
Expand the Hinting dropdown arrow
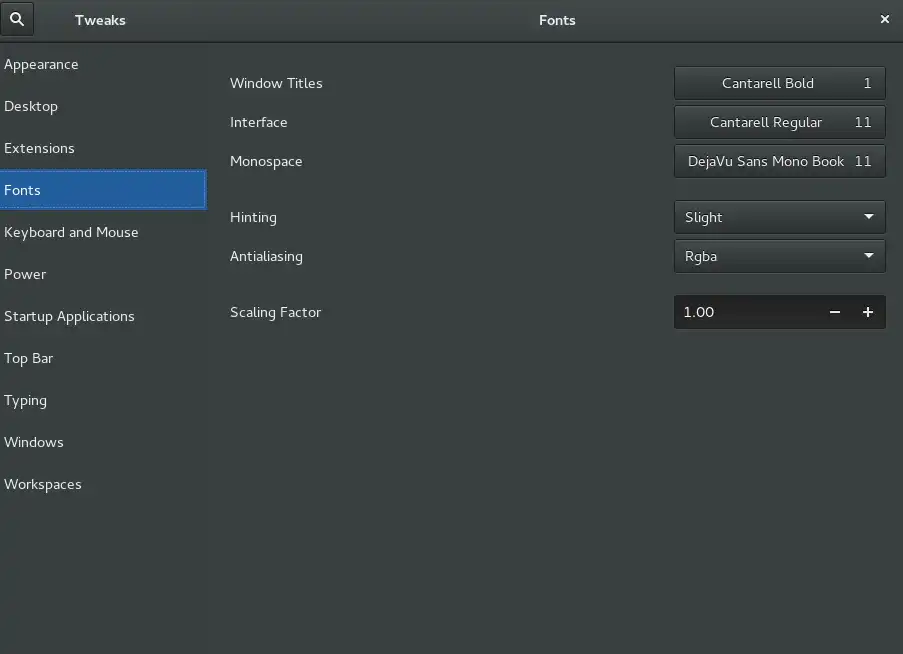tap(868, 217)
